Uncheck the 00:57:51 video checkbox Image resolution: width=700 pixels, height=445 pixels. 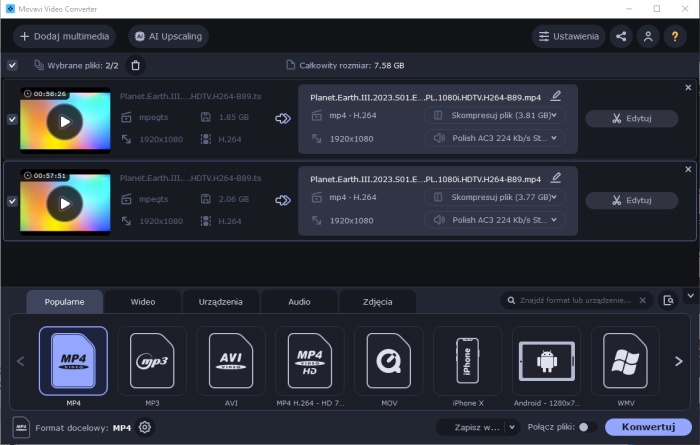12,201
